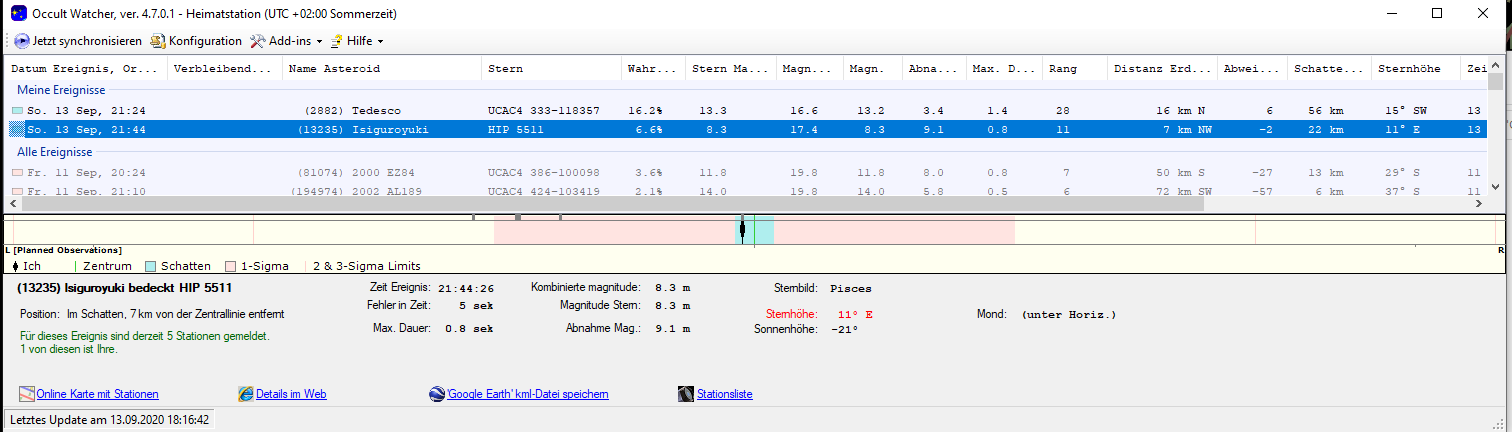Click the pink status icon of the 2000 EZ84 row
The height and width of the screenshot is (432, 1512).
click(x=17, y=173)
